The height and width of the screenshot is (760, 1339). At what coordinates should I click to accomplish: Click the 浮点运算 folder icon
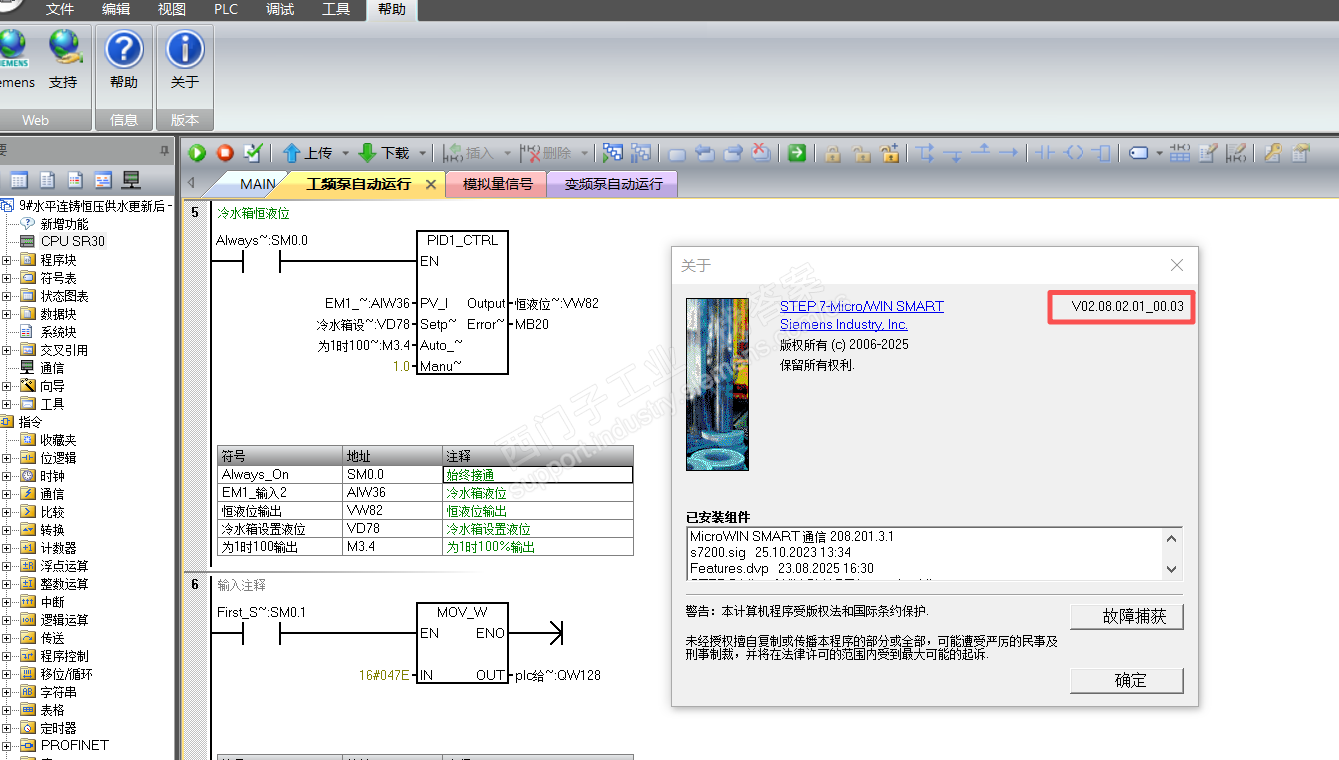(x=27, y=566)
